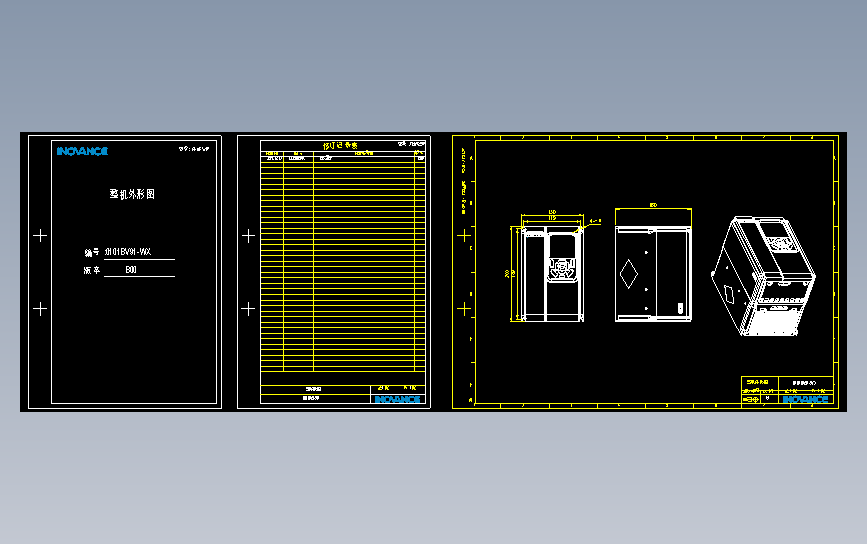Select the projection symbol in title block

750,399
